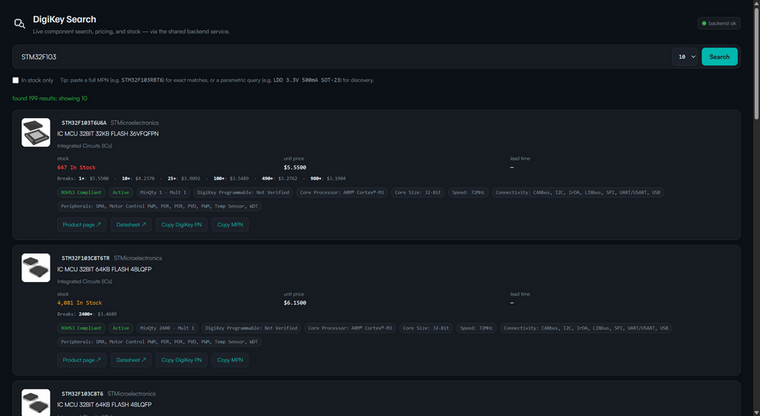Click the $5.5500 unit price
Screen dimensions: 760x416
coord(295,168)
